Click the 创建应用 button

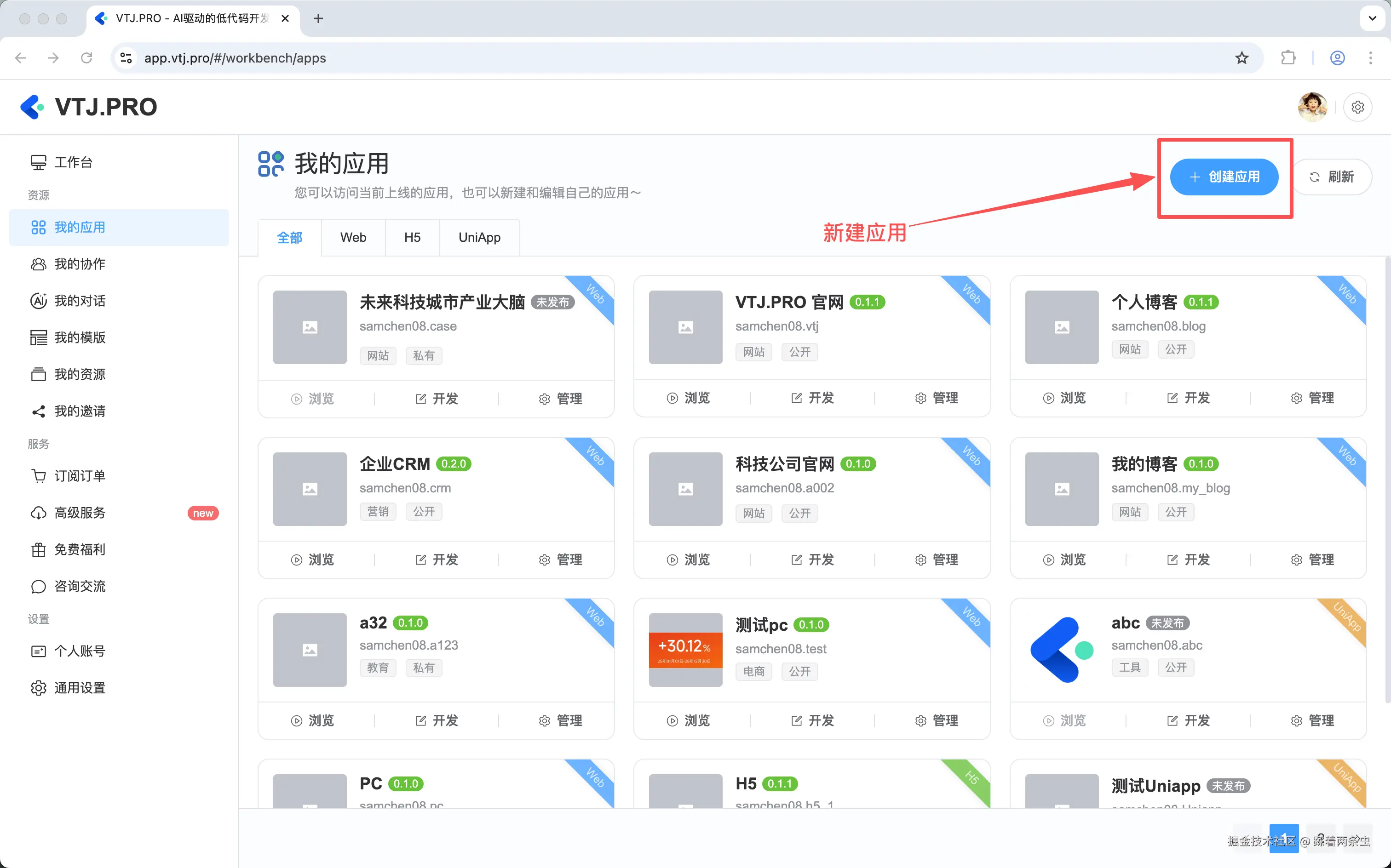[1224, 177]
